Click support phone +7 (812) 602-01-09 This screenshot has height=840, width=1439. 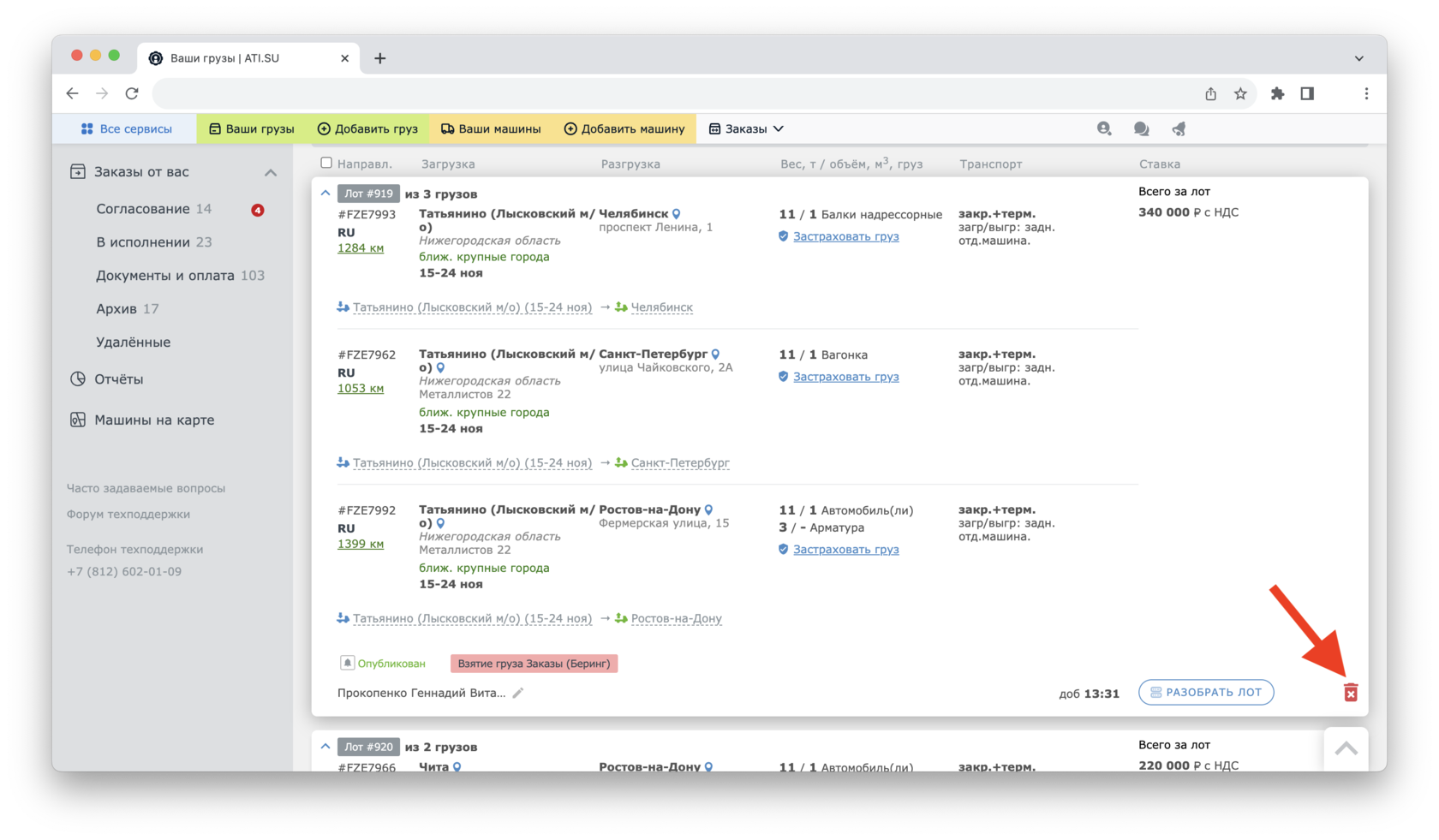pyautogui.click(x=124, y=572)
